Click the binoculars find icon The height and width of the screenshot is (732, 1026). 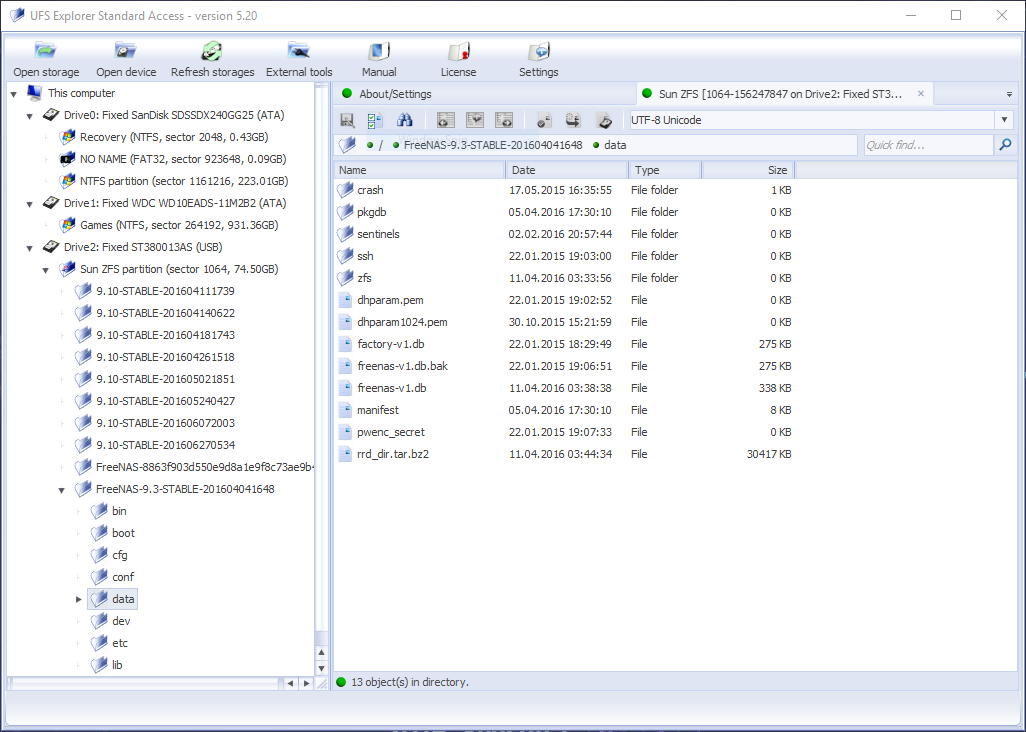coord(405,120)
